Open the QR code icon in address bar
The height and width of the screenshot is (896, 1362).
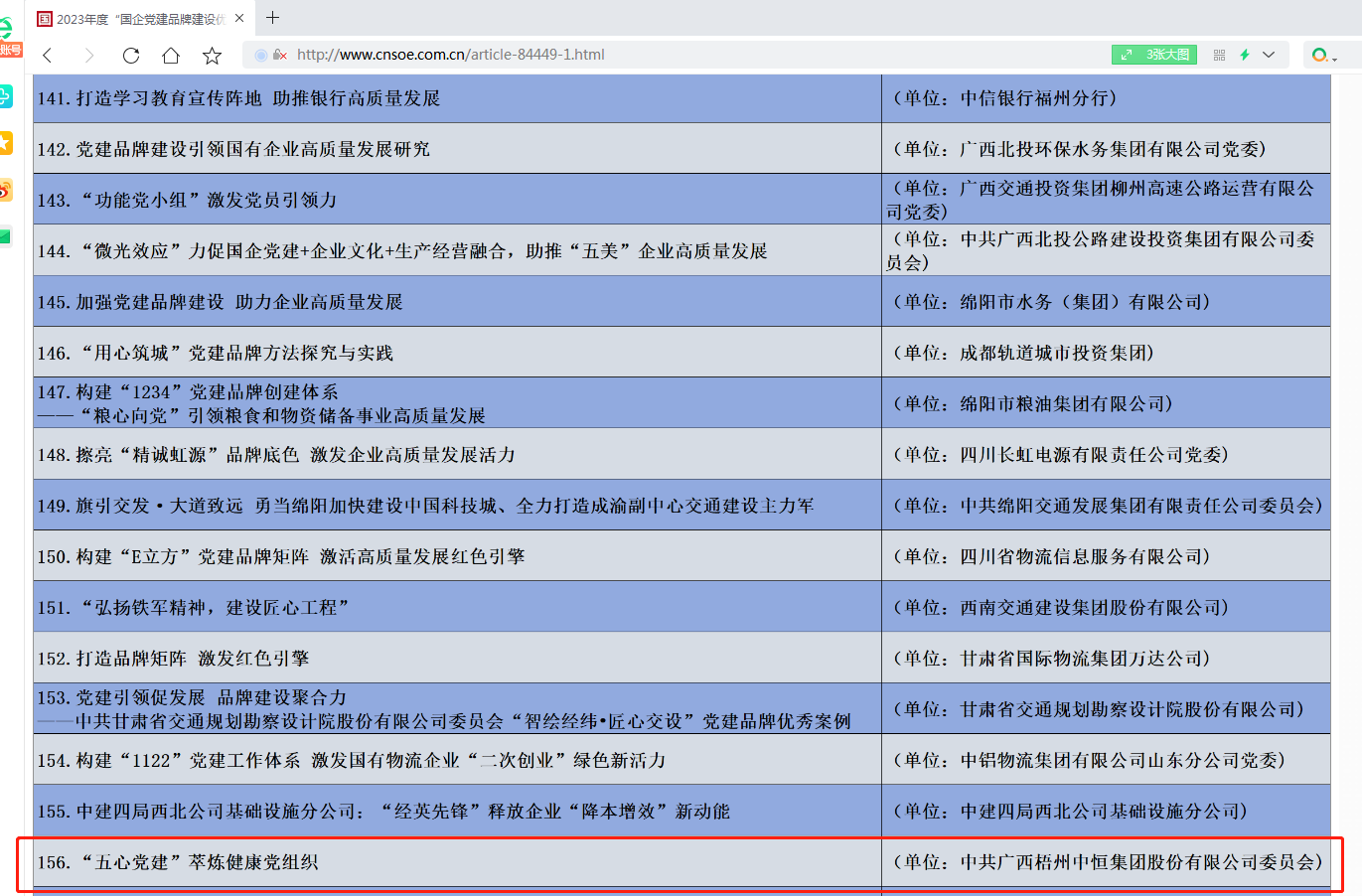pos(1219,55)
